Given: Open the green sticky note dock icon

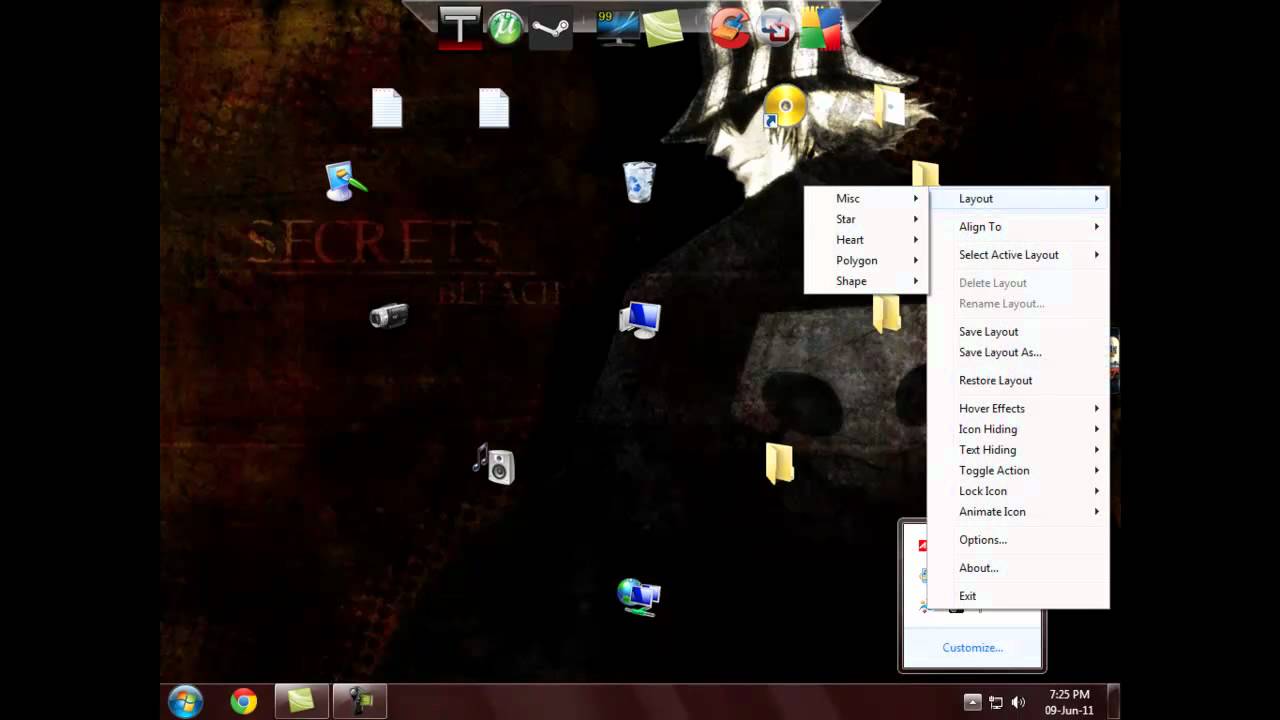Looking at the screenshot, I should [662, 27].
